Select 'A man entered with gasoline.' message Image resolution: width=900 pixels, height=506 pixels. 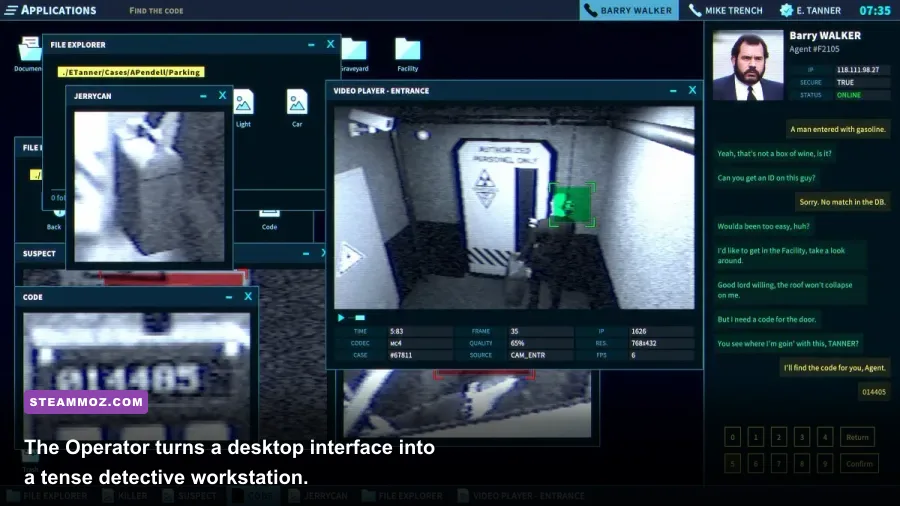click(838, 129)
